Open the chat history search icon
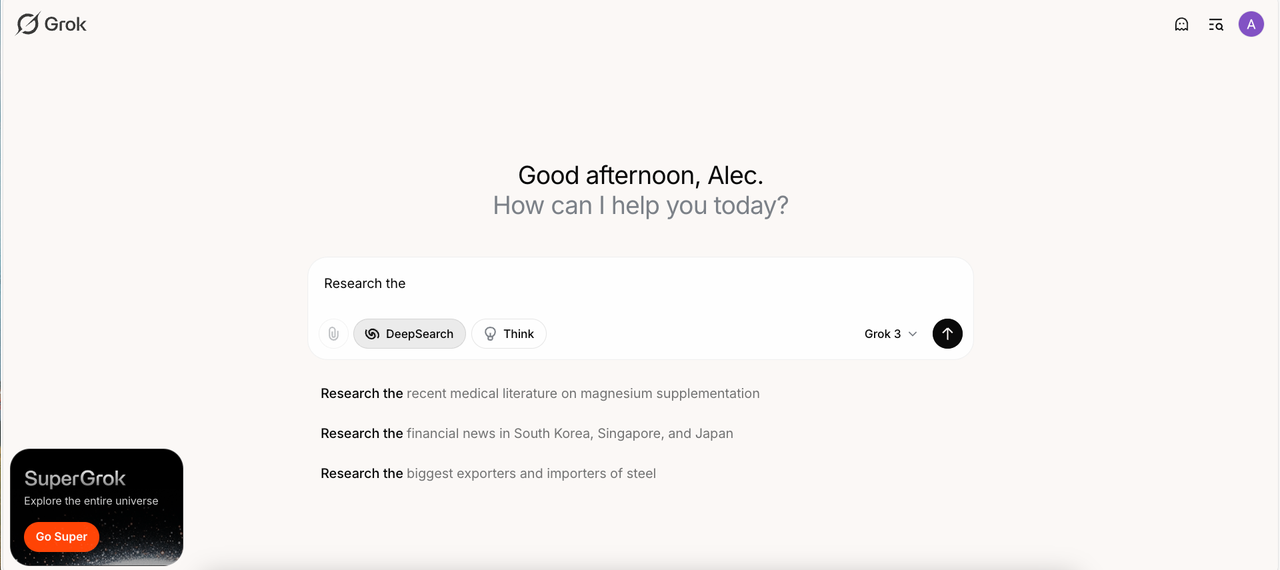 [x=1216, y=25]
